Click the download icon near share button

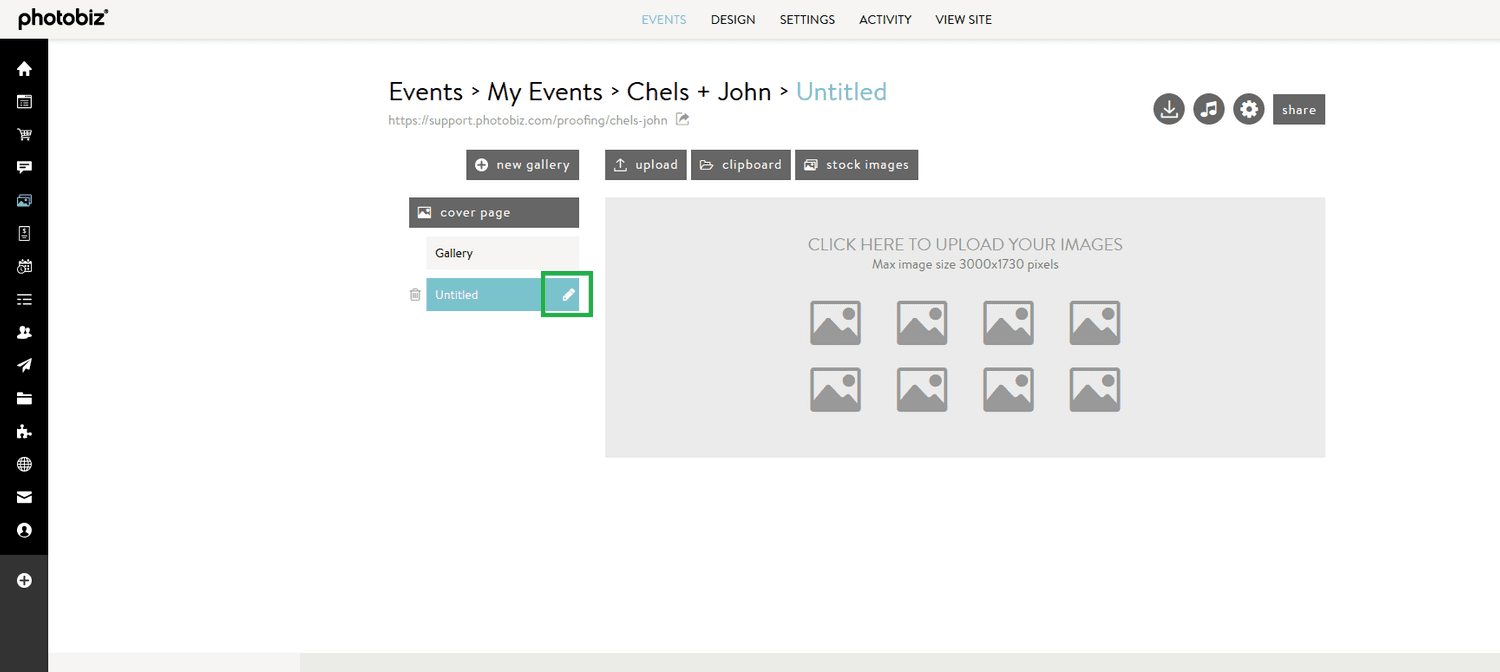click(1168, 109)
